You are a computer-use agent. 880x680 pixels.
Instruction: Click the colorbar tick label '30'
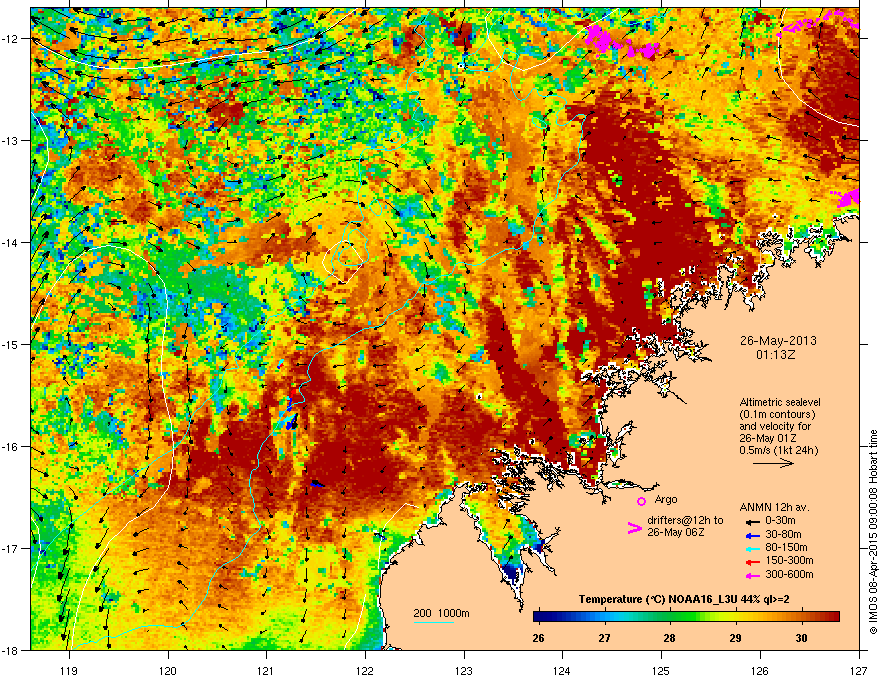(x=801, y=638)
